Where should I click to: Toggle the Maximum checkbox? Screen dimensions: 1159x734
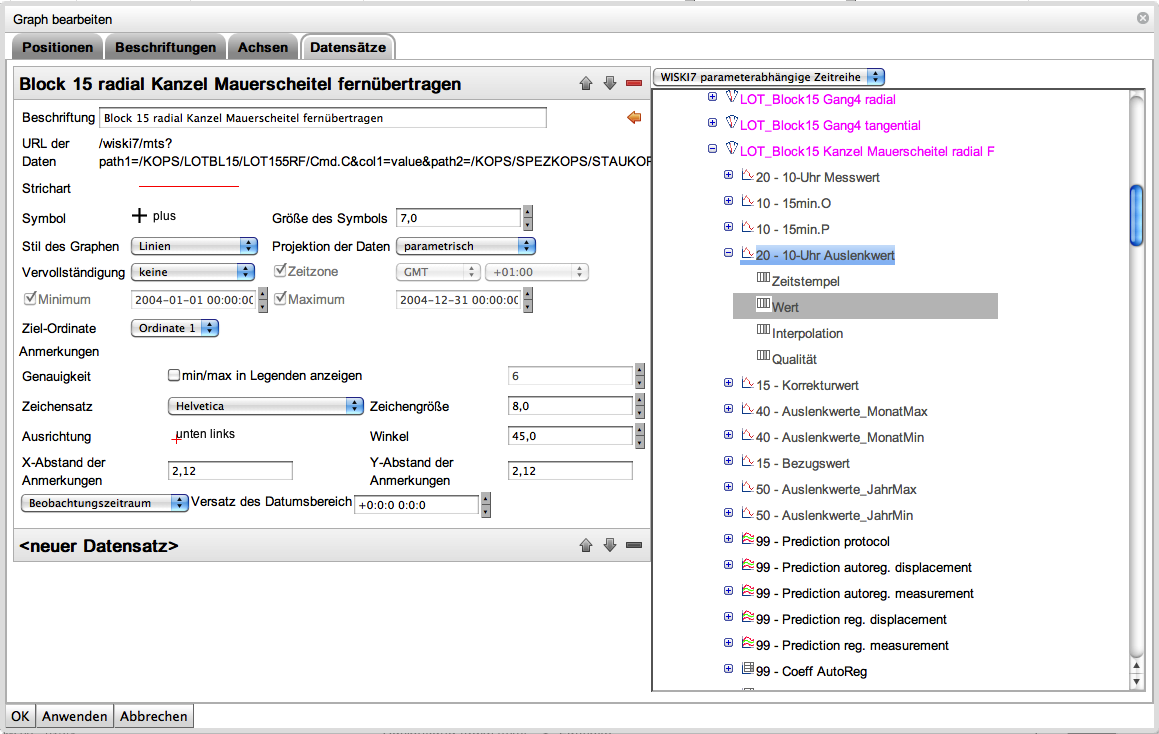[x=280, y=299]
